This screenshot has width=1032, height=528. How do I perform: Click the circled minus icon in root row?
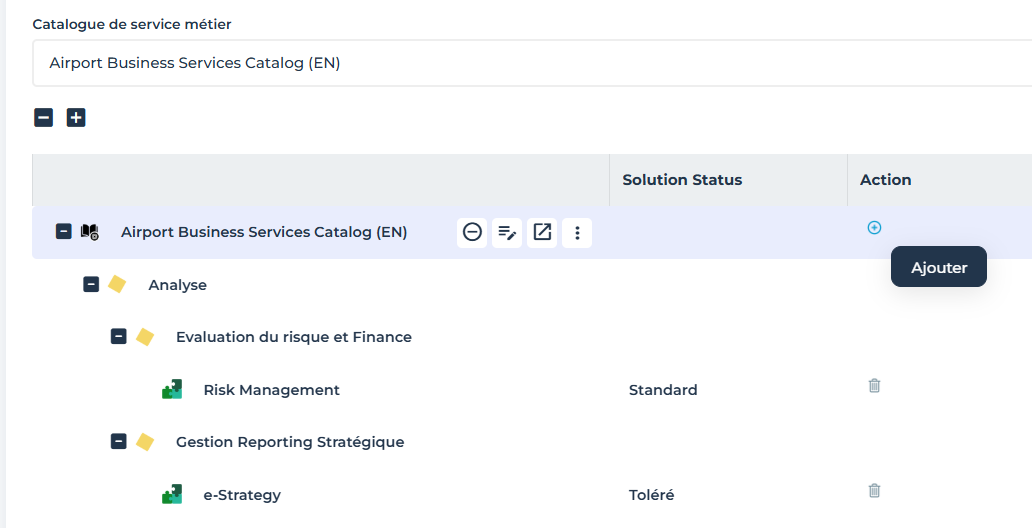472,233
